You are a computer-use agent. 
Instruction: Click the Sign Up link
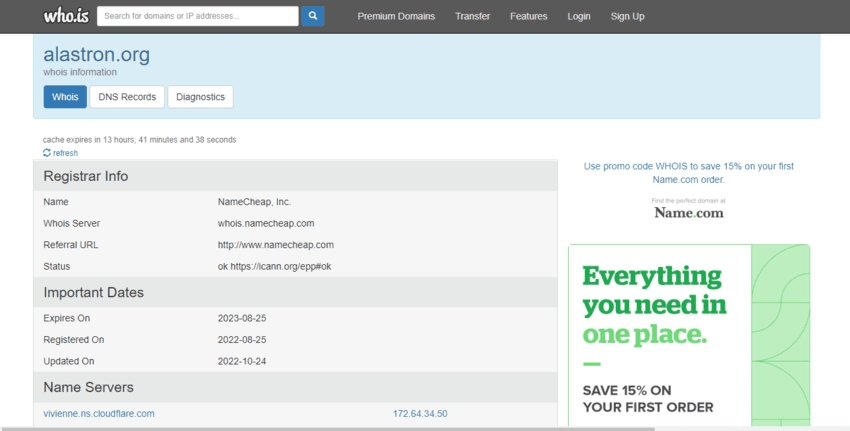(627, 17)
